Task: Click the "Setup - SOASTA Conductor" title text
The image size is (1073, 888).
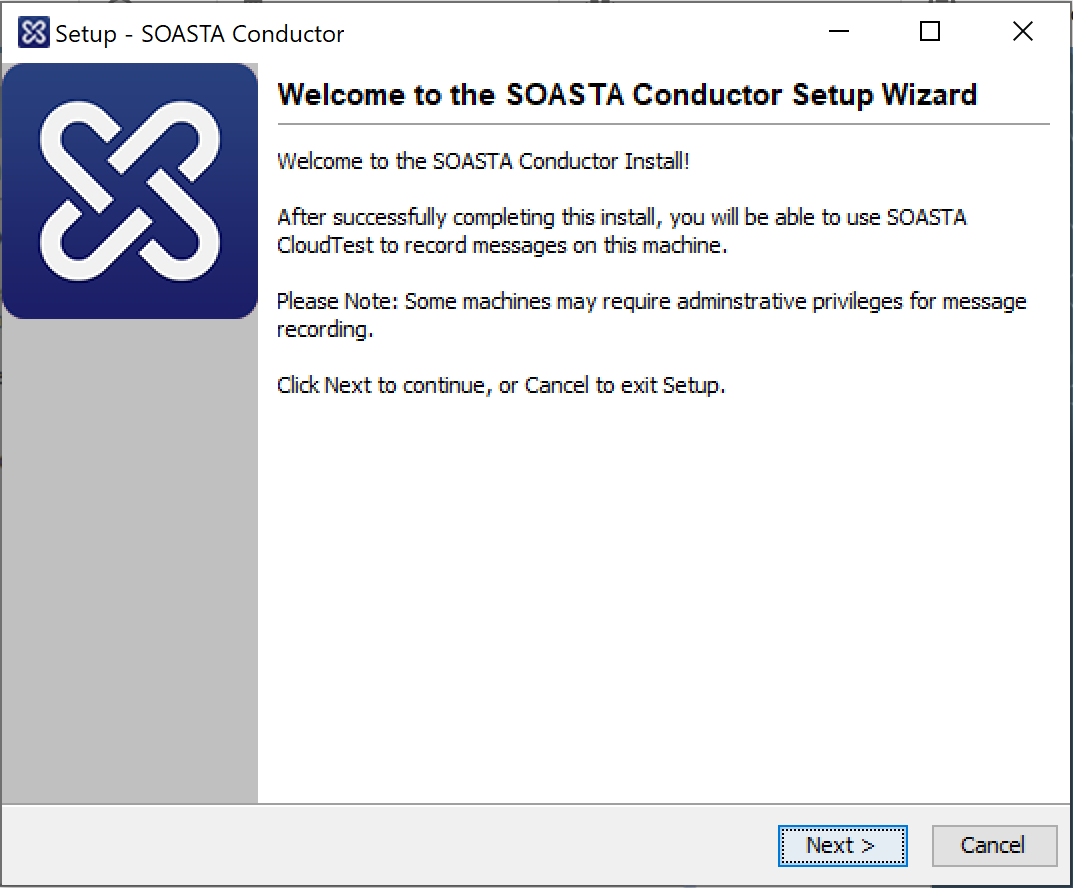Action: click(x=199, y=34)
